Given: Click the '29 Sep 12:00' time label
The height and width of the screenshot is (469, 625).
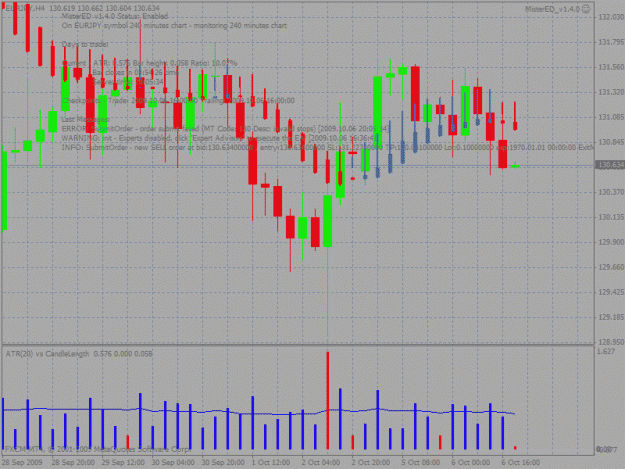Looking at the screenshot, I should [x=123, y=462].
